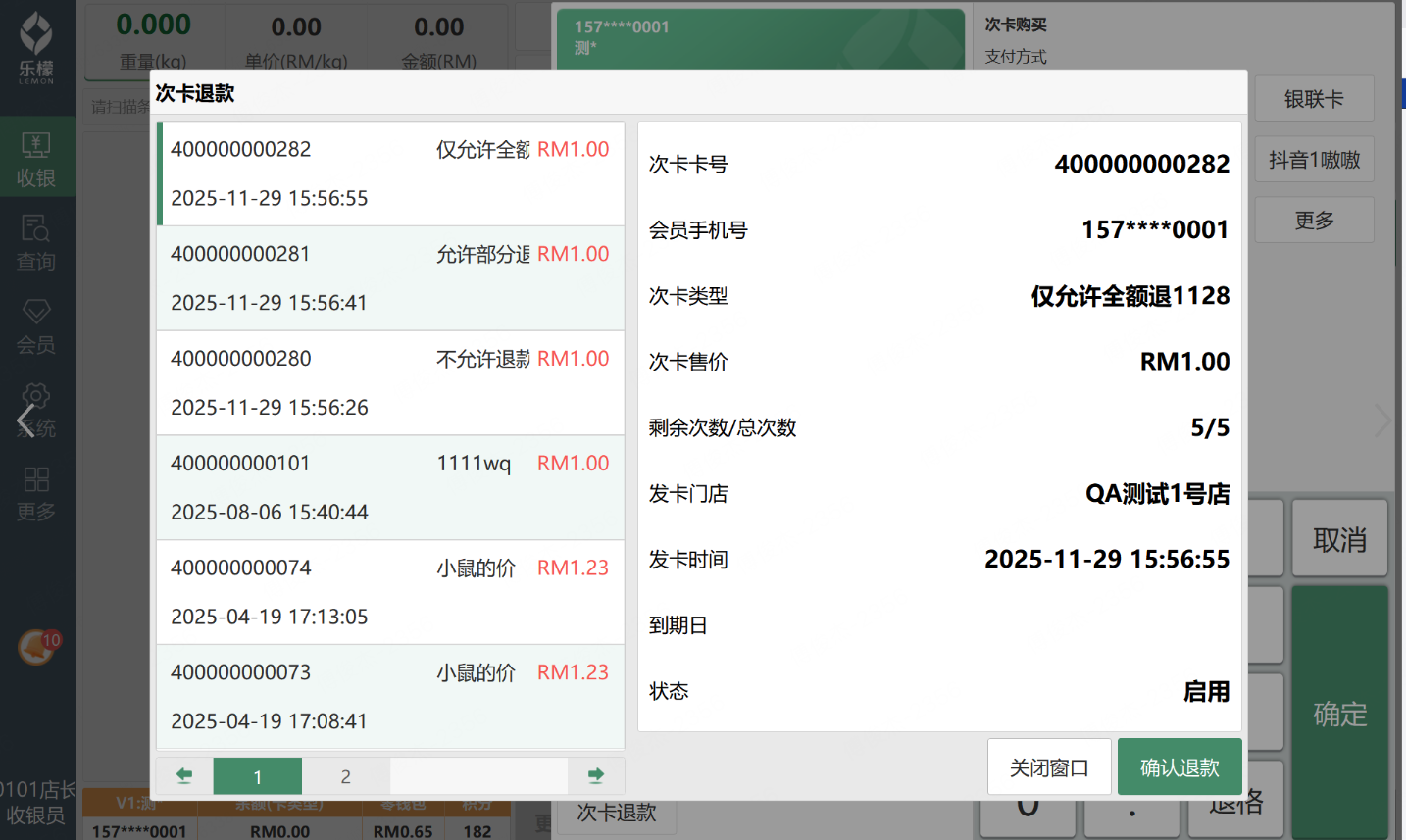Select card 400000000074 in list
The height and width of the screenshot is (840, 1406).
(390, 593)
